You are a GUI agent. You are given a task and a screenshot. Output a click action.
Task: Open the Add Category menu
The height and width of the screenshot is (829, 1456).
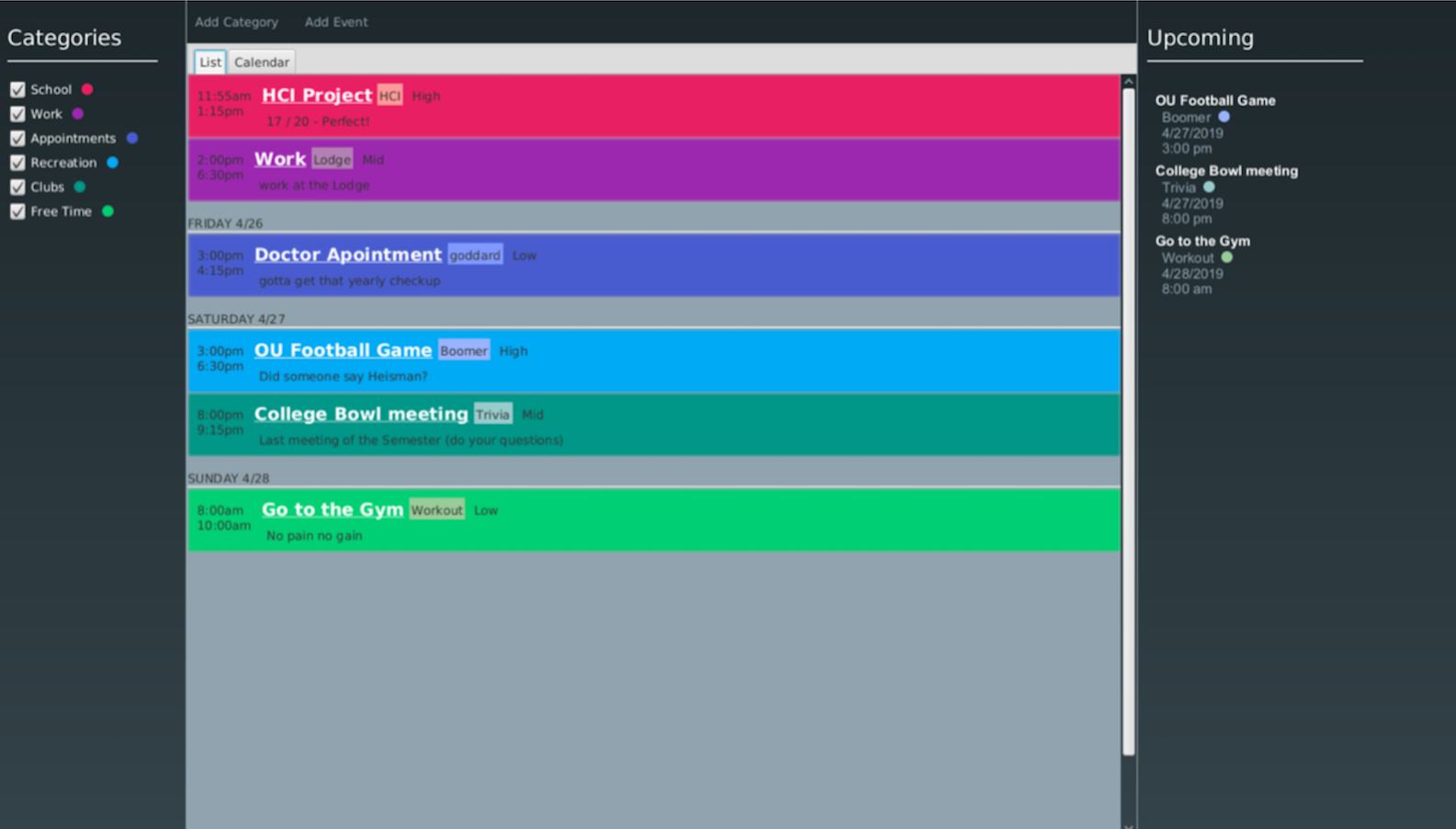click(236, 22)
